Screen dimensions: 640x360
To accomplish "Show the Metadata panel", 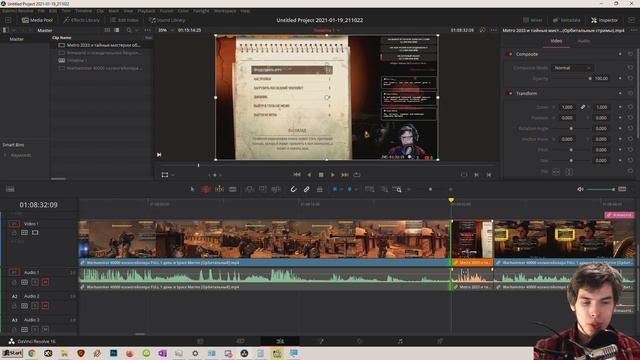I will [x=566, y=20].
